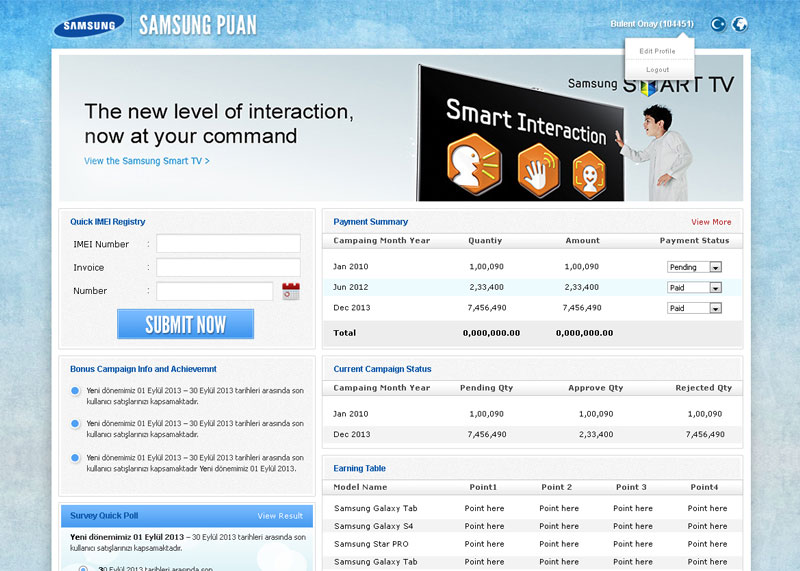Click Jan 2010 in Payment Summary

click(351, 266)
